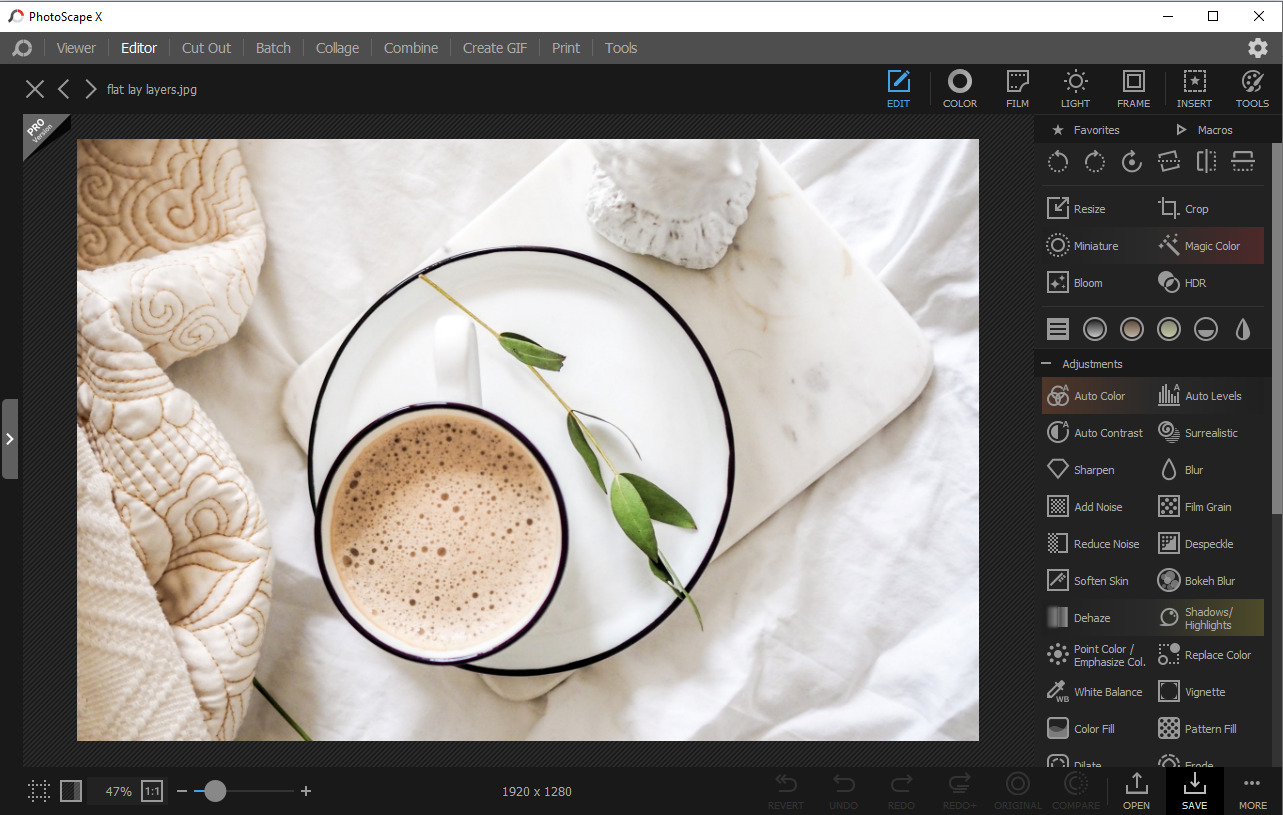Expand the left side panel arrow
1283x815 pixels.
tap(9, 438)
